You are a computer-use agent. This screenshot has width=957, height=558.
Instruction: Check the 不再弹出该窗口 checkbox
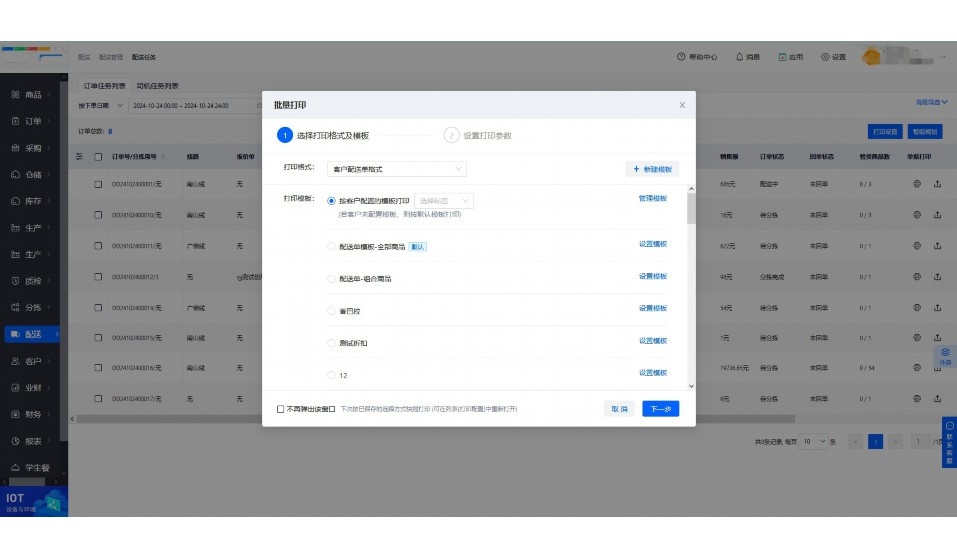[281, 409]
